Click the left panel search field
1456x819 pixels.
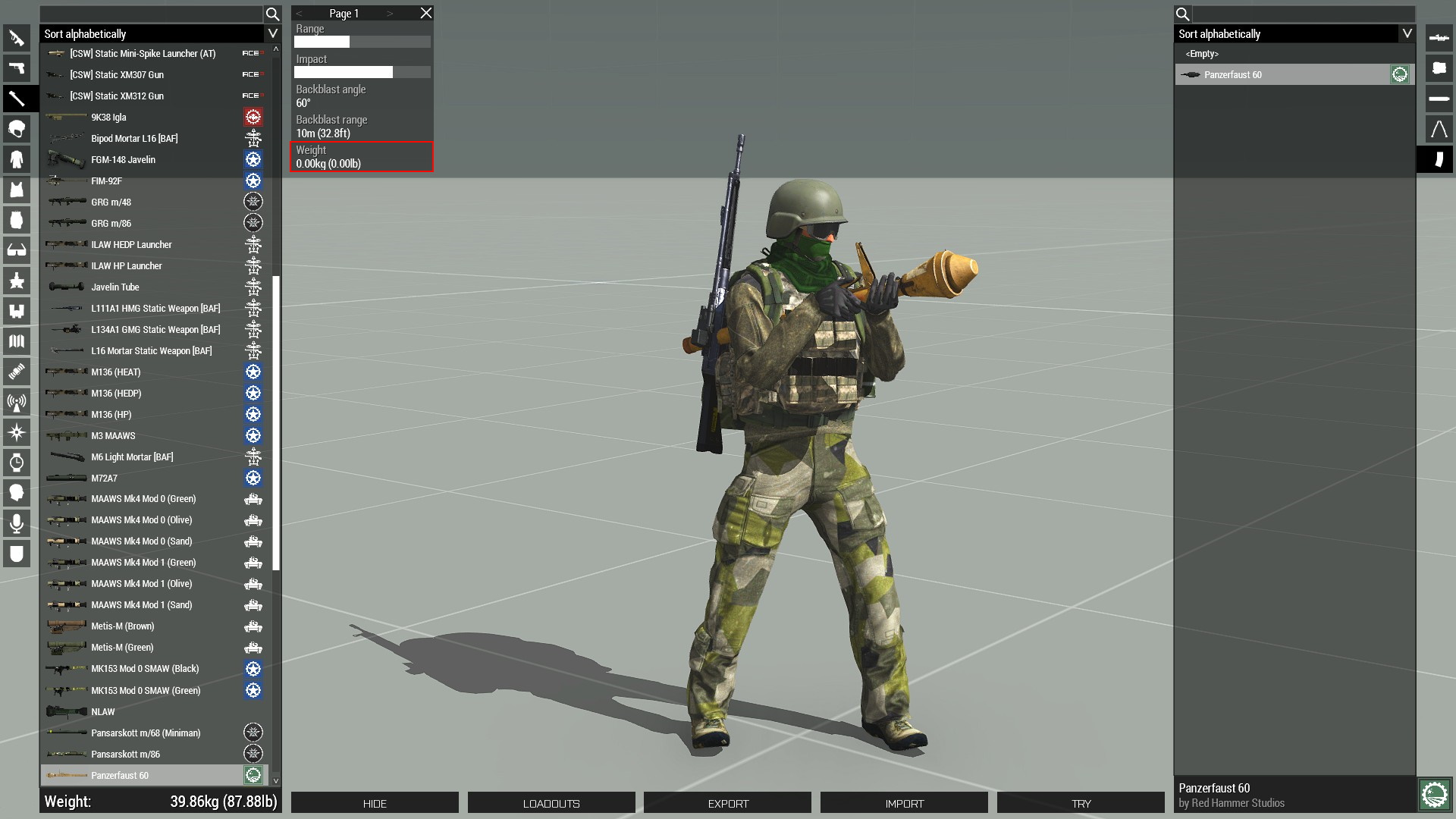point(152,14)
